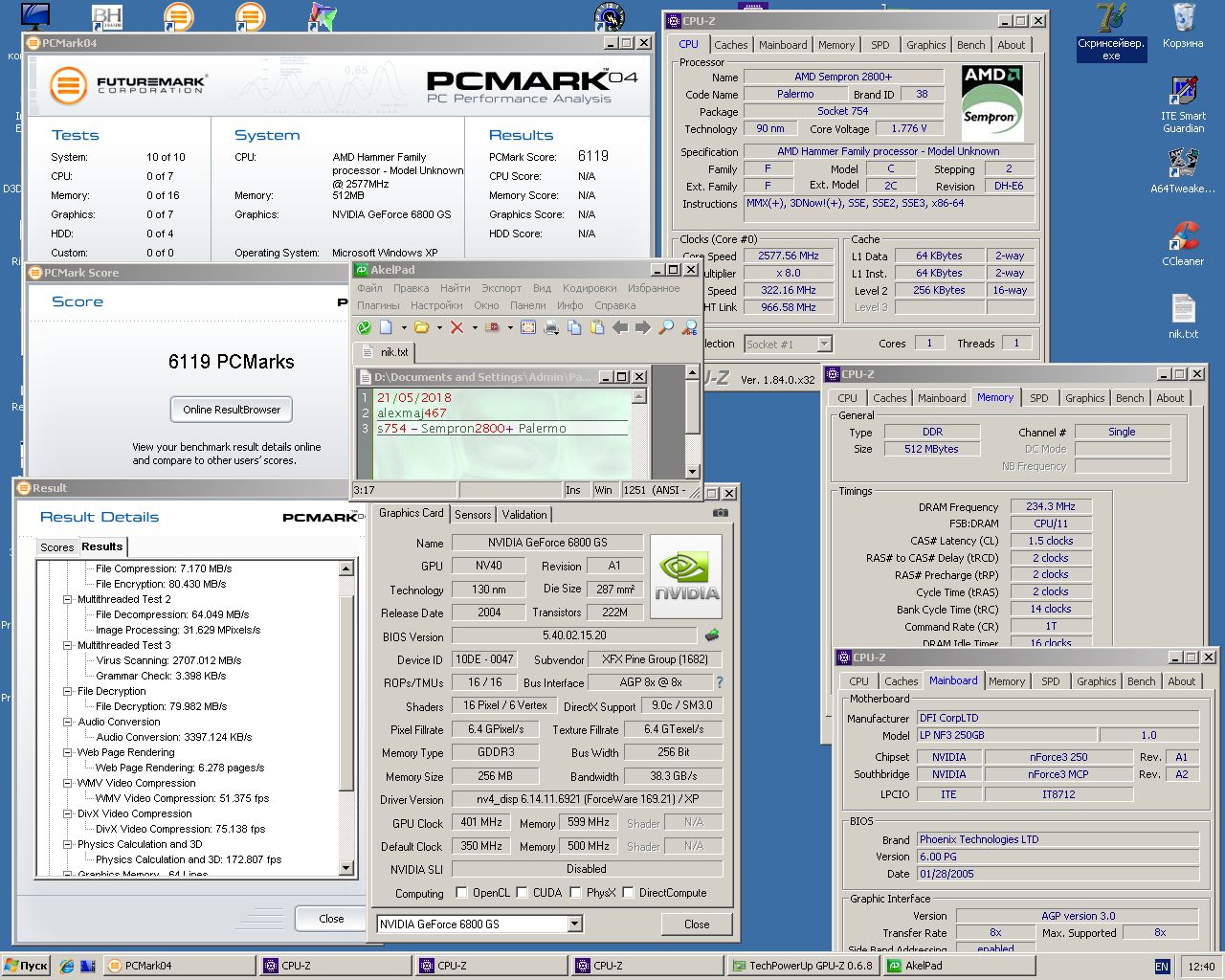
Task: Switch to the Sensors tab in GPU-Z
Action: click(473, 515)
